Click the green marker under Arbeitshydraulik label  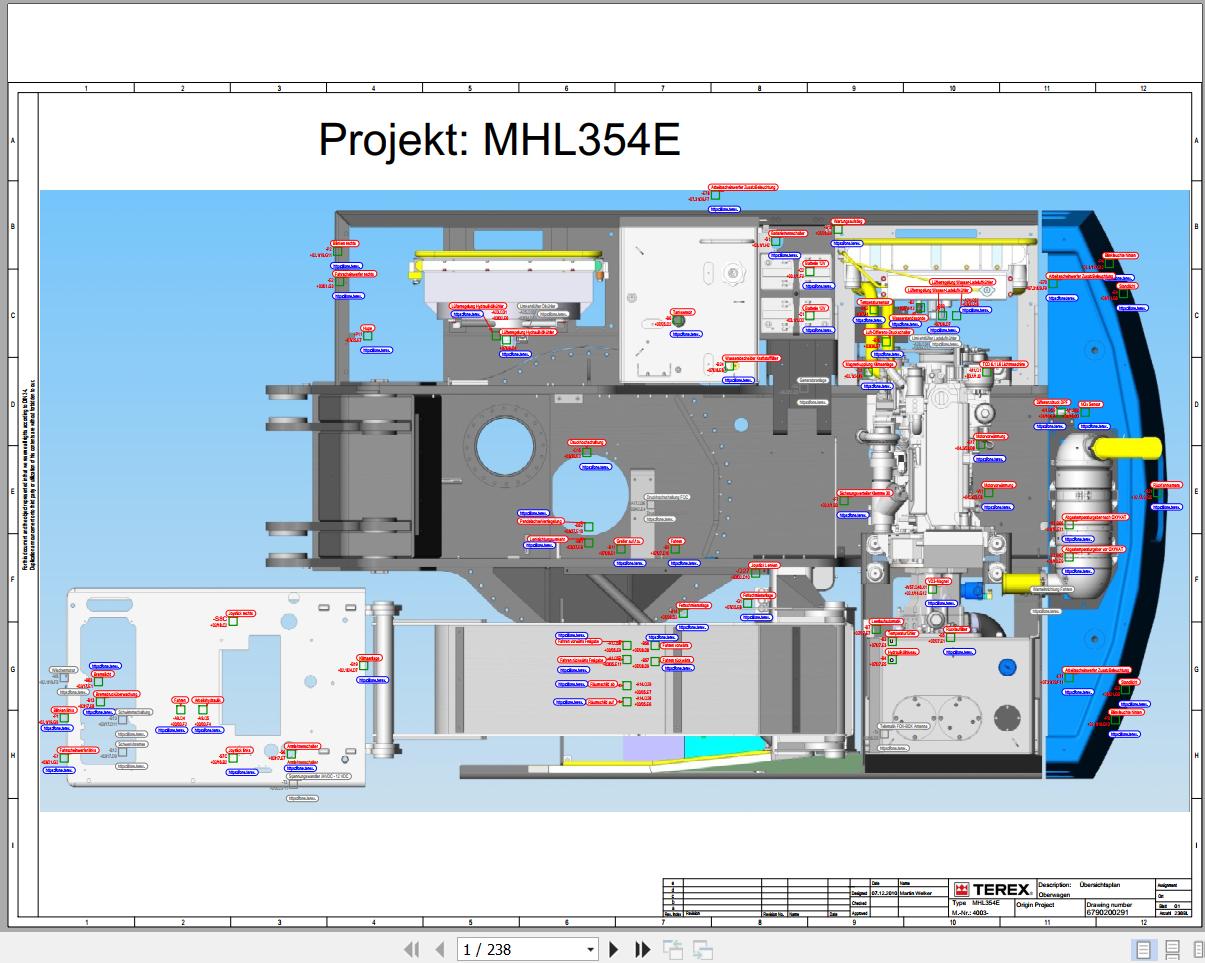pyautogui.click(x=203, y=709)
